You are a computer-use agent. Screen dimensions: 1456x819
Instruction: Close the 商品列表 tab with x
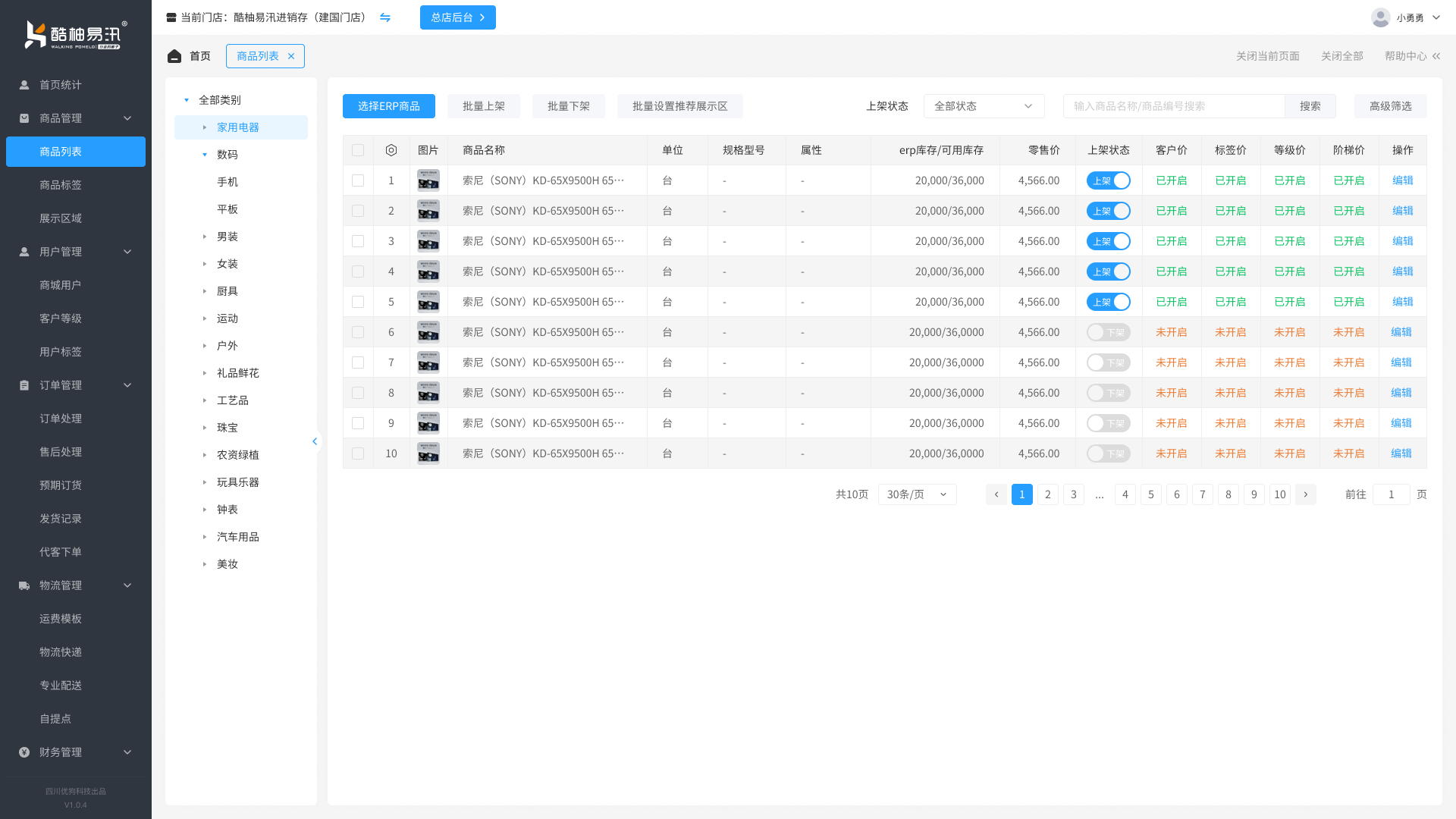click(291, 56)
